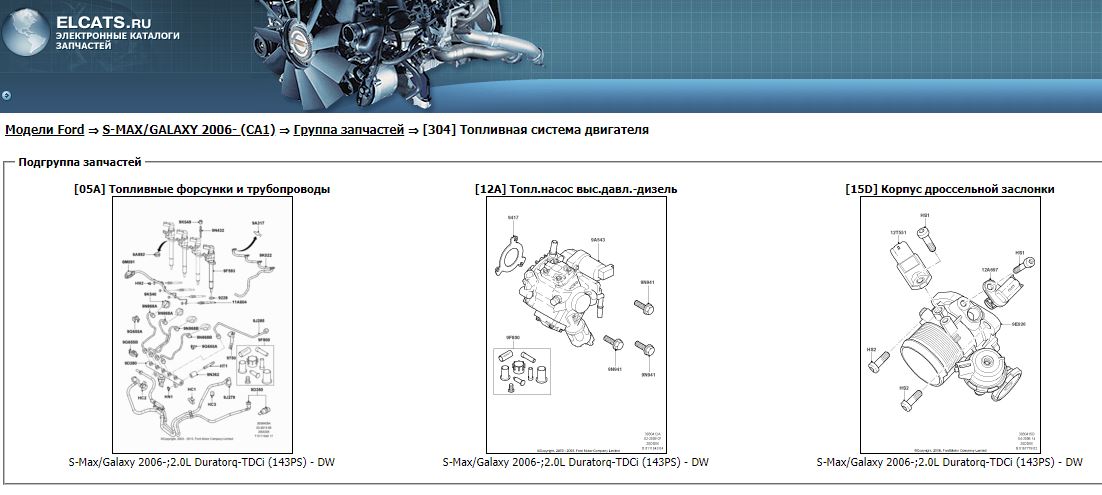Click gasket 9417 in the fuel pump diagram
This screenshot has height=495, width=1102.
(x=515, y=247)
